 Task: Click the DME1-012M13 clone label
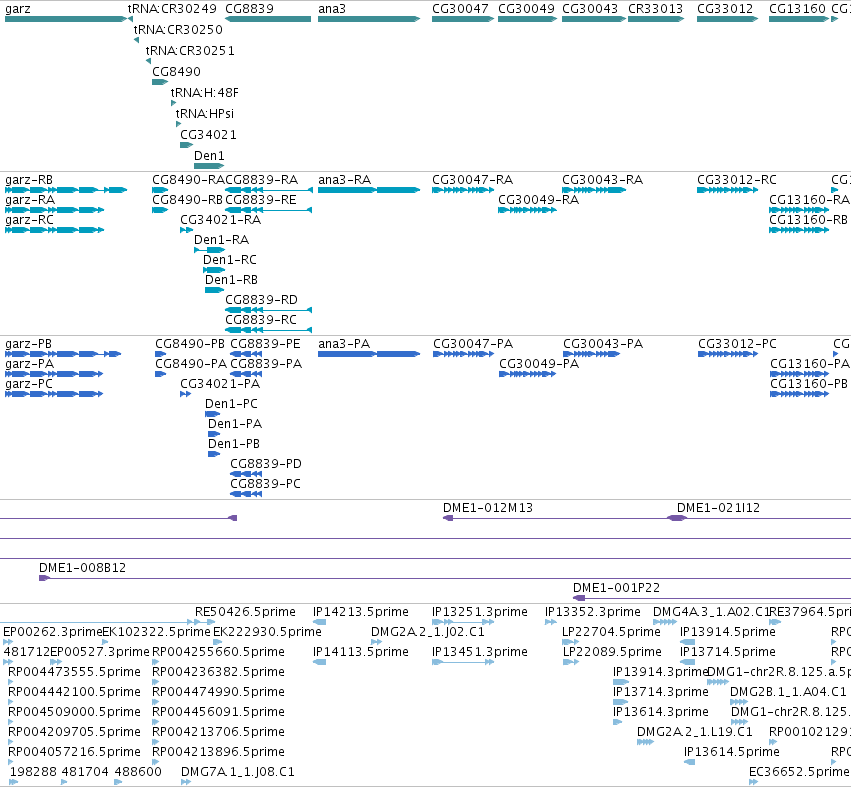(x=488, y=508)
